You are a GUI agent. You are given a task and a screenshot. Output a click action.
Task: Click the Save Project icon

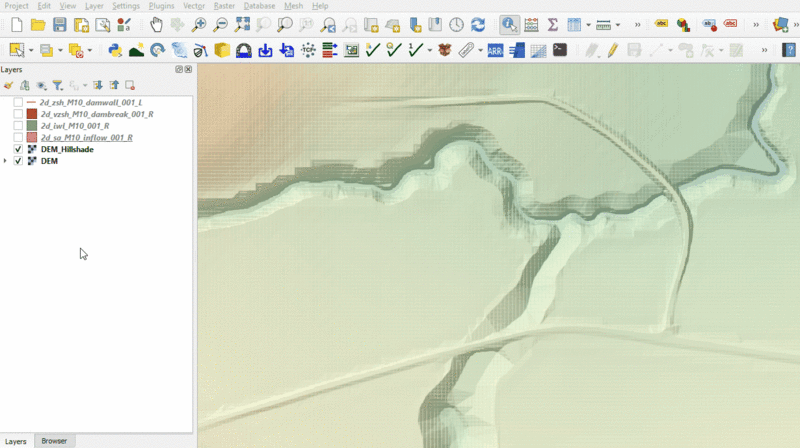pos(59,25)
